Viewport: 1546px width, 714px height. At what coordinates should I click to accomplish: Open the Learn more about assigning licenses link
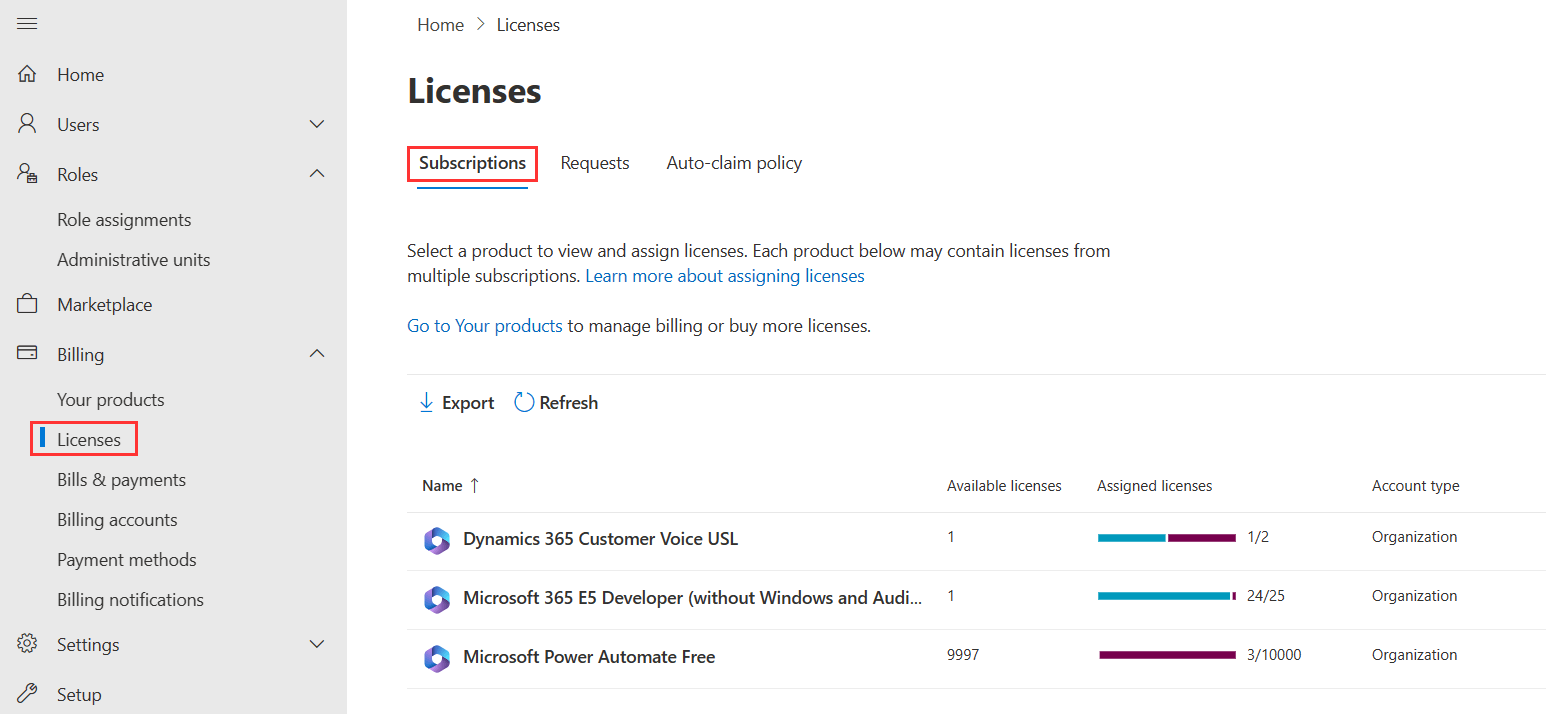click(x=724, y=275)
